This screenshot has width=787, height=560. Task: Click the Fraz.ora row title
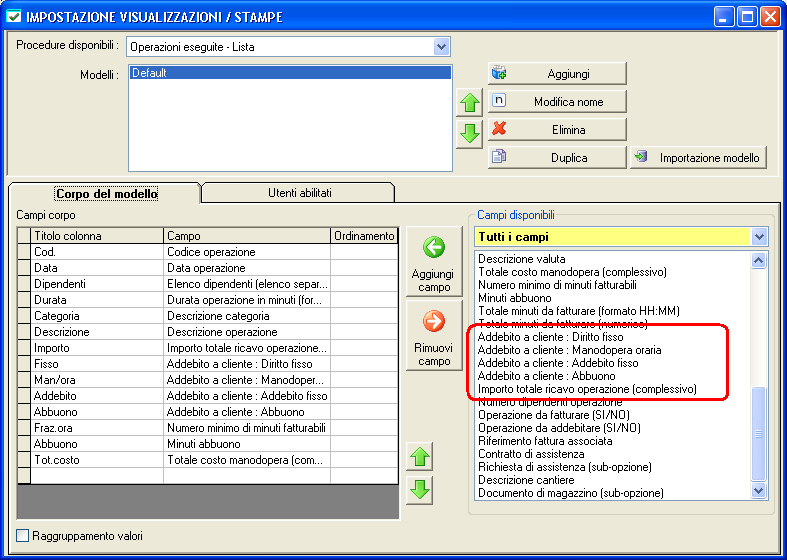pyautogui.click(x=97, y=428)
